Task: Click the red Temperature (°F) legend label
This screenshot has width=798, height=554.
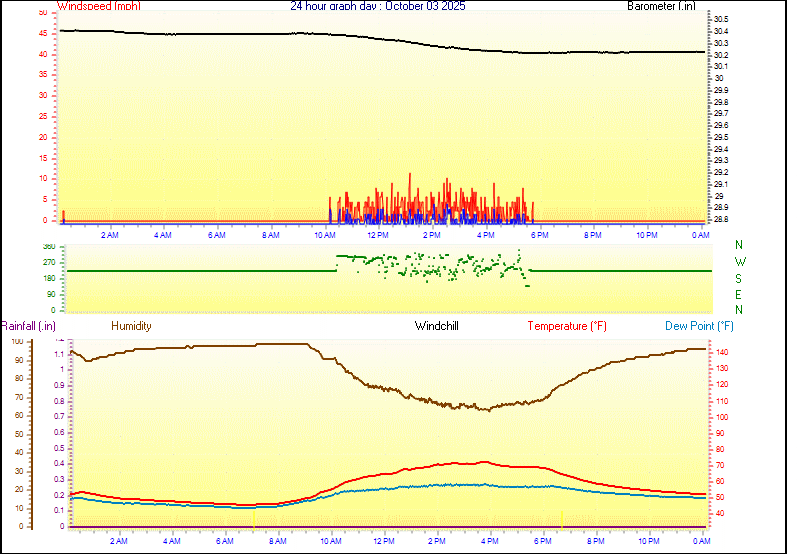Action: [566, 326]
